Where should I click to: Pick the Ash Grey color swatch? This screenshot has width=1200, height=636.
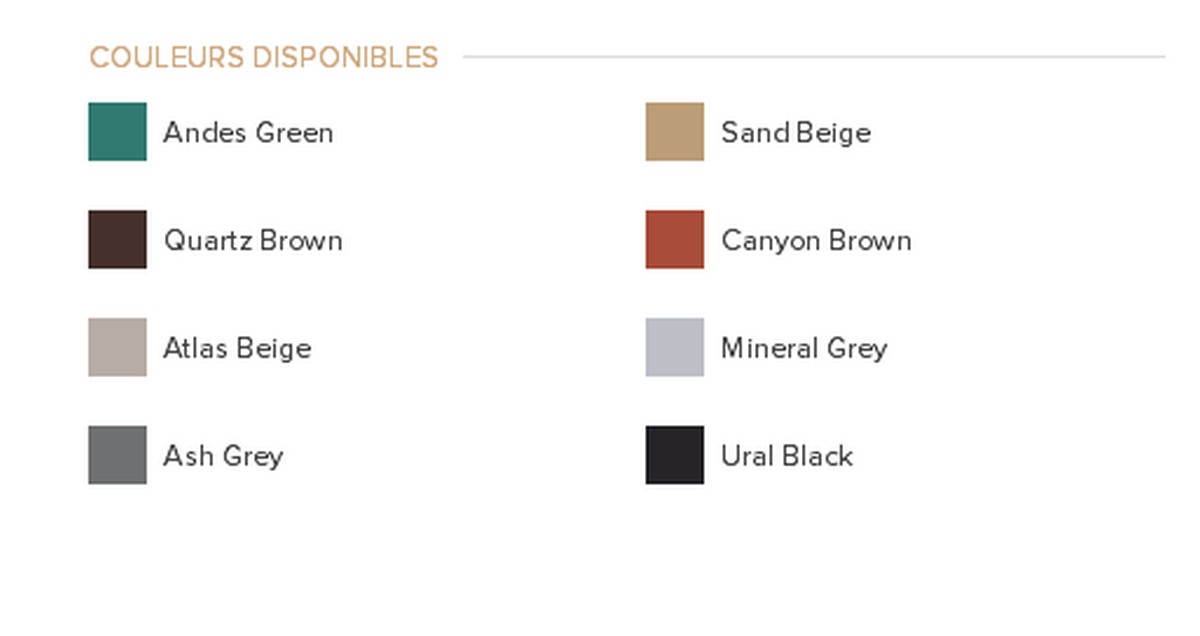pyautogui.click(x=117, y=455)
